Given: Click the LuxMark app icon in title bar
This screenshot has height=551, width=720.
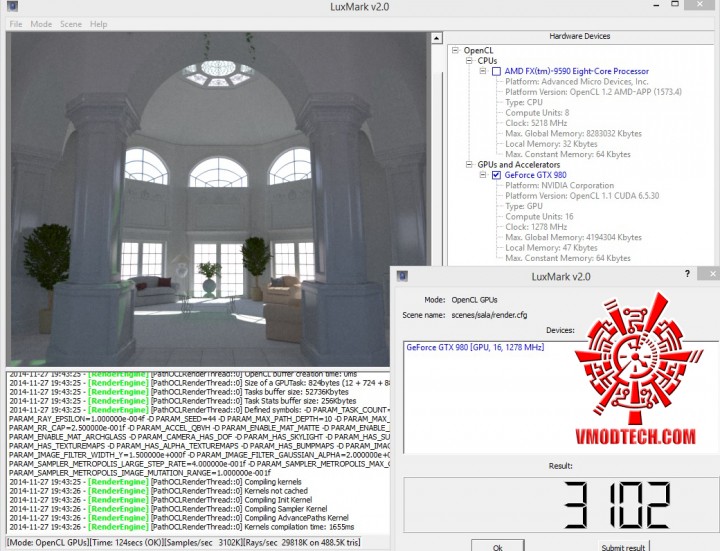Looking at the screenshot, I should point(12,6).
